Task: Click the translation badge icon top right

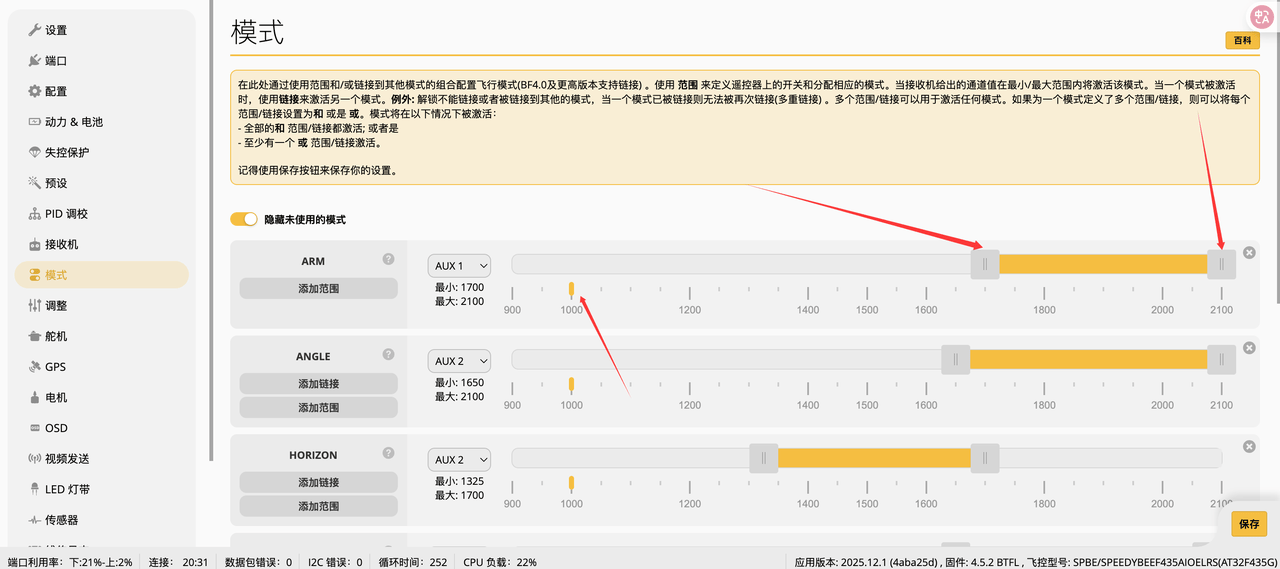Action: [x=1261, y=17]
